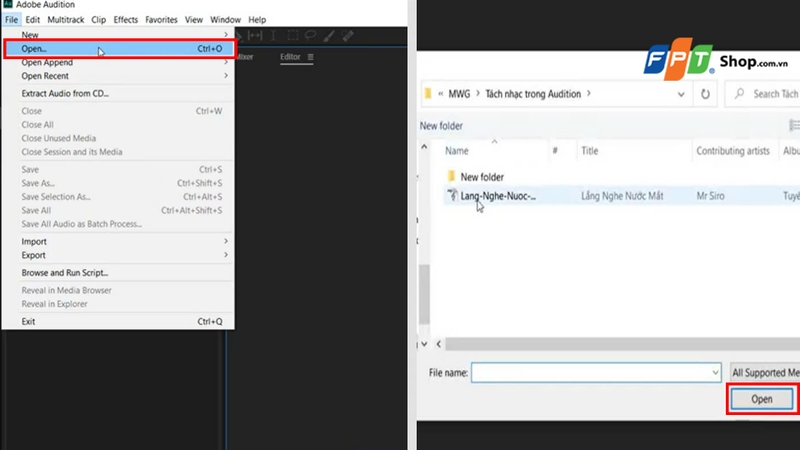Navigate to Tách nhạc trong Audition breadcrumb

coord(533,94)
